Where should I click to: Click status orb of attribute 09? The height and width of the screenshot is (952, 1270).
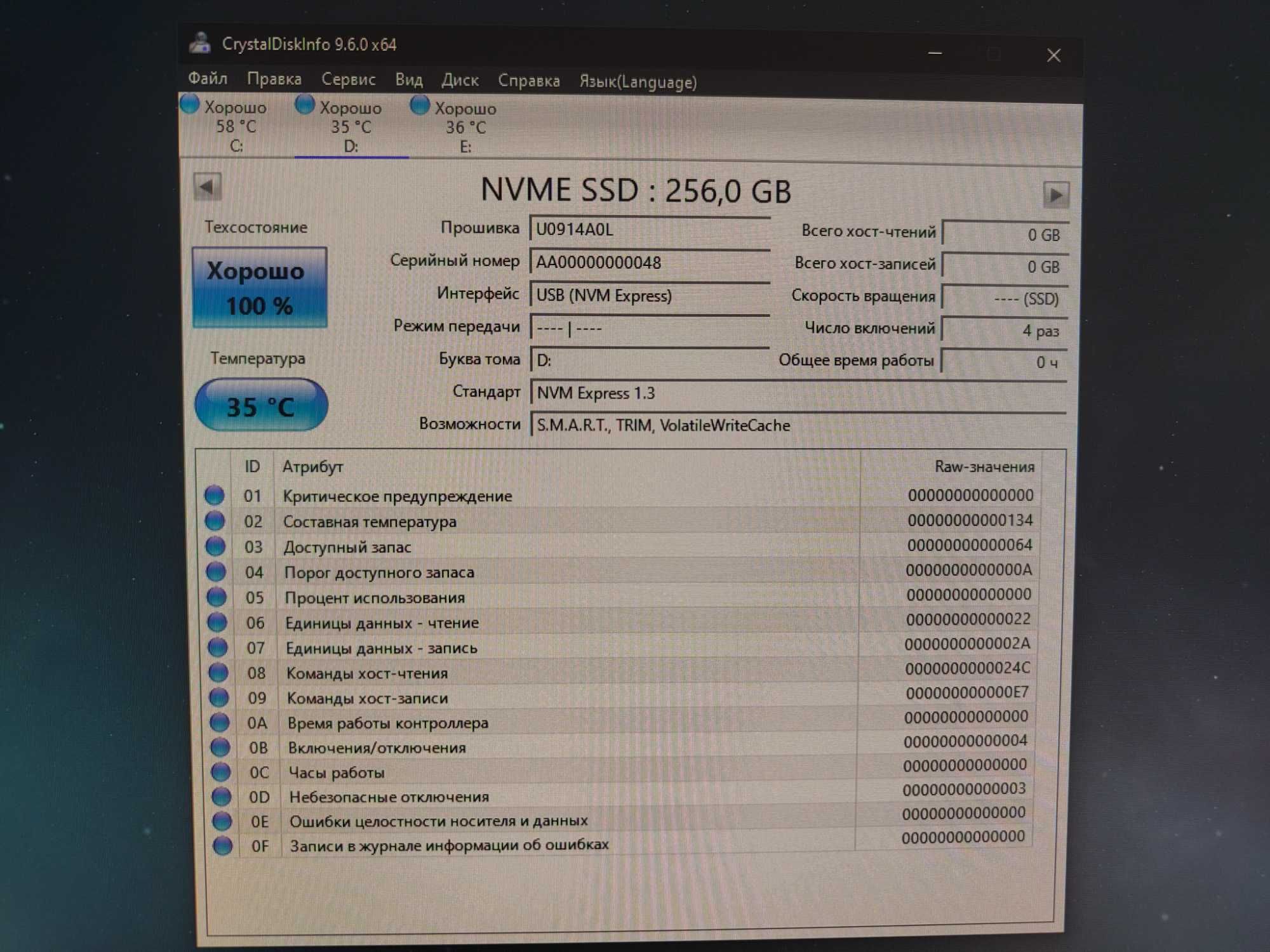[219, 697]
